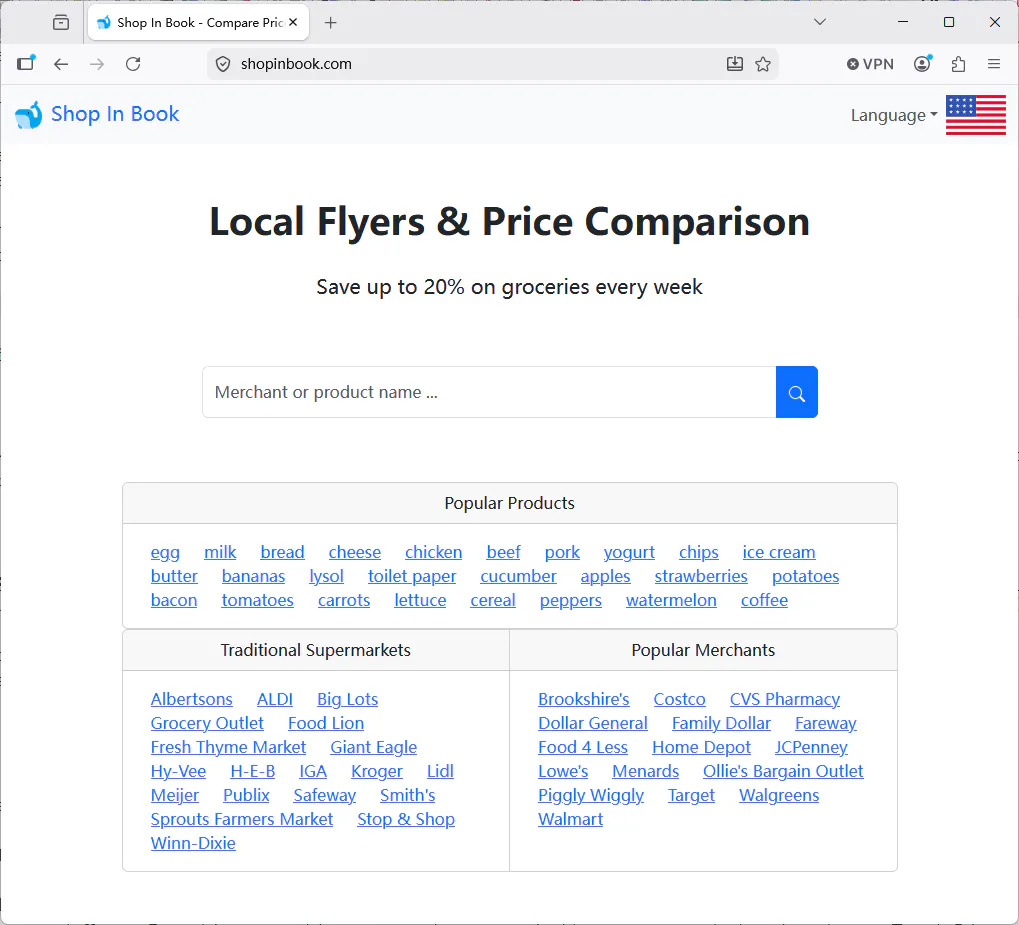
Task: Open the Target merchant link
Action: [691, 795]
